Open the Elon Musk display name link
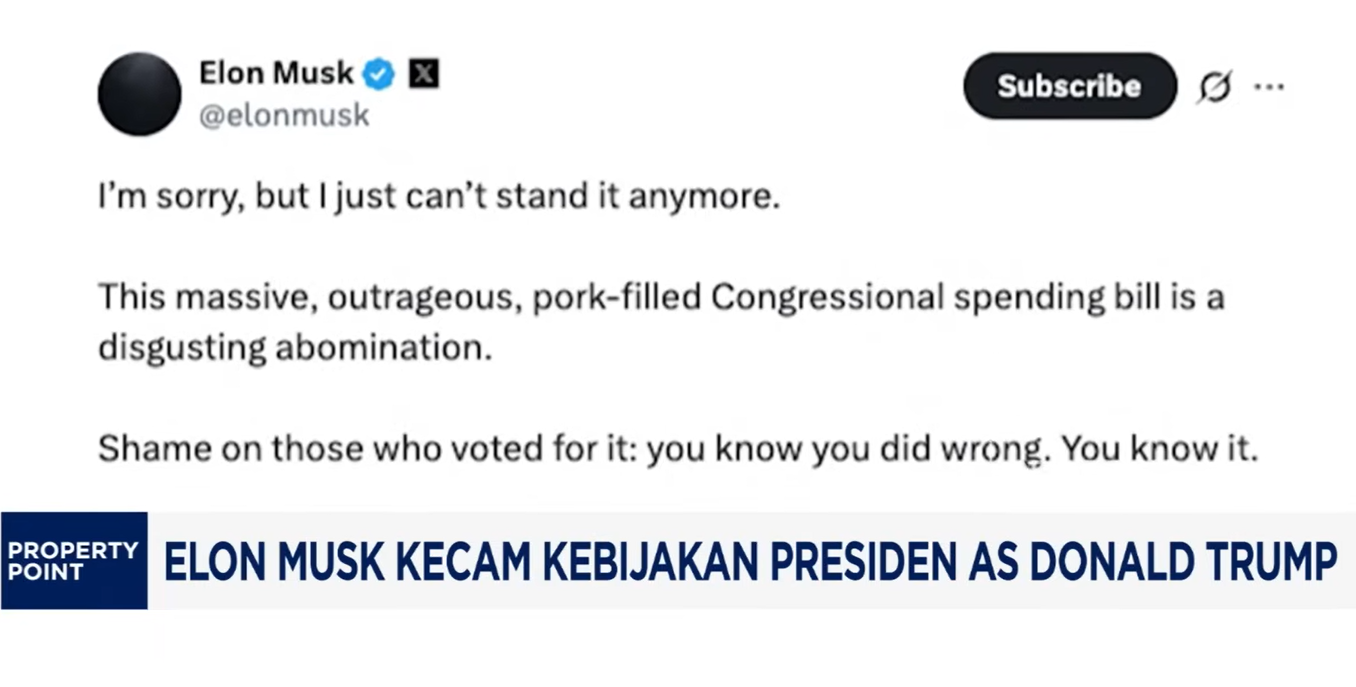Viewport: 1356px width, 687px height. click(276, 73)
